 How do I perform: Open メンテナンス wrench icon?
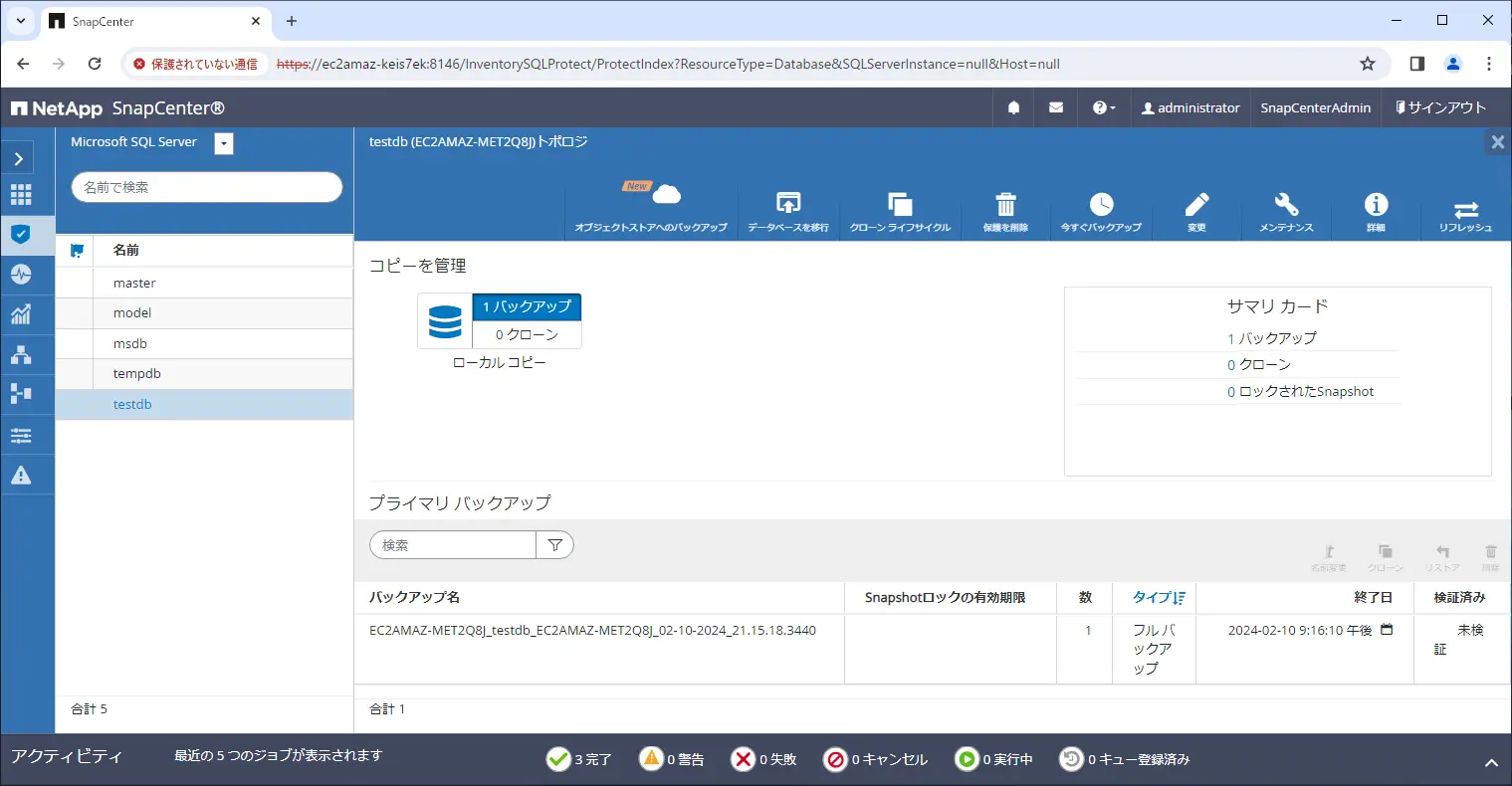coord(1286,204)
